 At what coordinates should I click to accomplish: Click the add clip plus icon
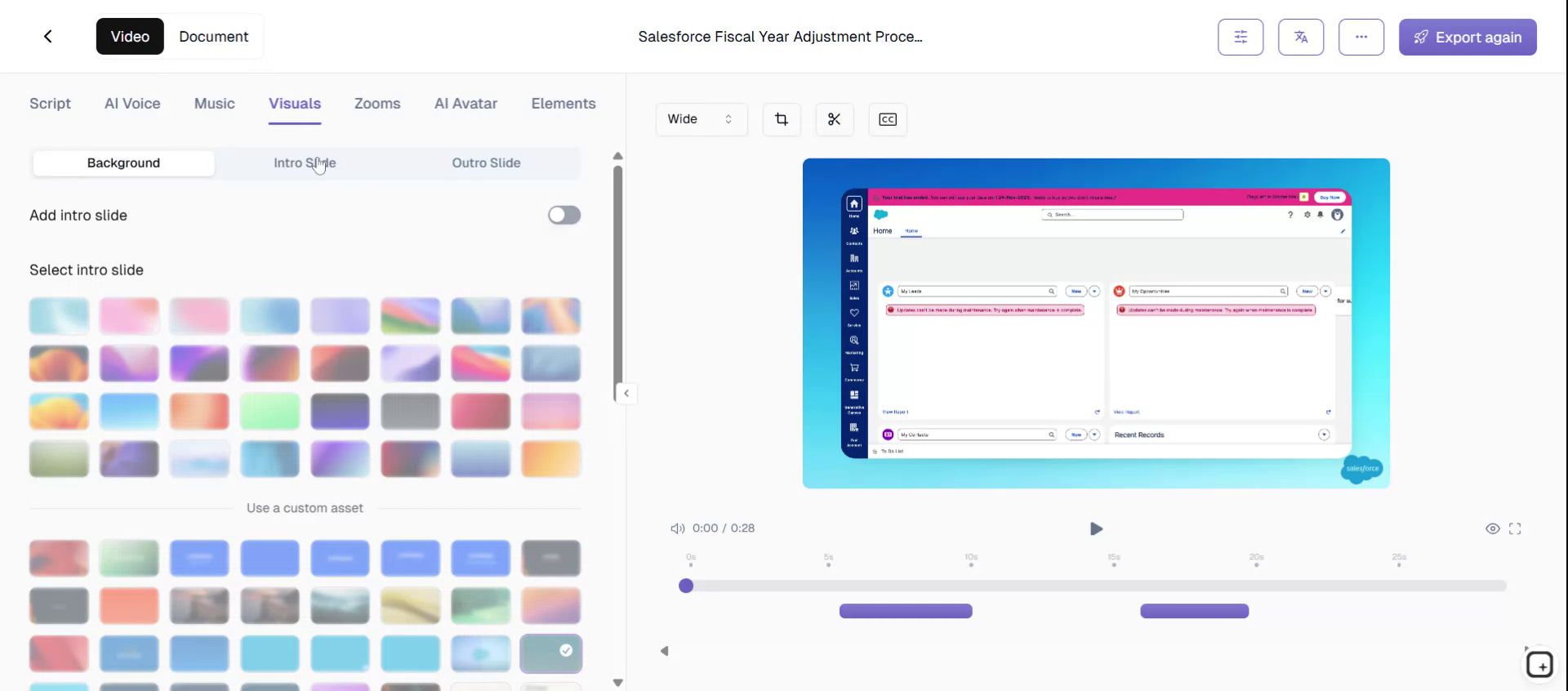coord(1539,665)
